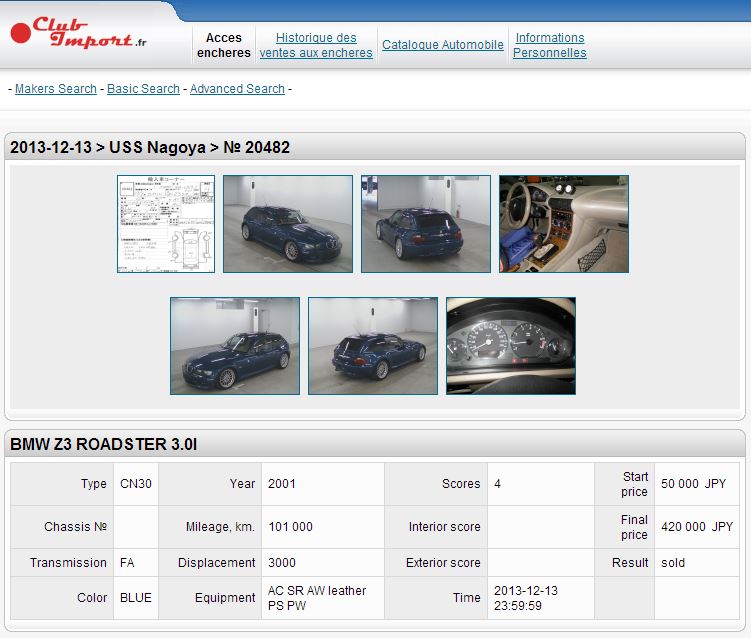The image size is (751, 638).
Task: Click the Club Import logo
Action: pyautogui.click(x=78, y=34)
